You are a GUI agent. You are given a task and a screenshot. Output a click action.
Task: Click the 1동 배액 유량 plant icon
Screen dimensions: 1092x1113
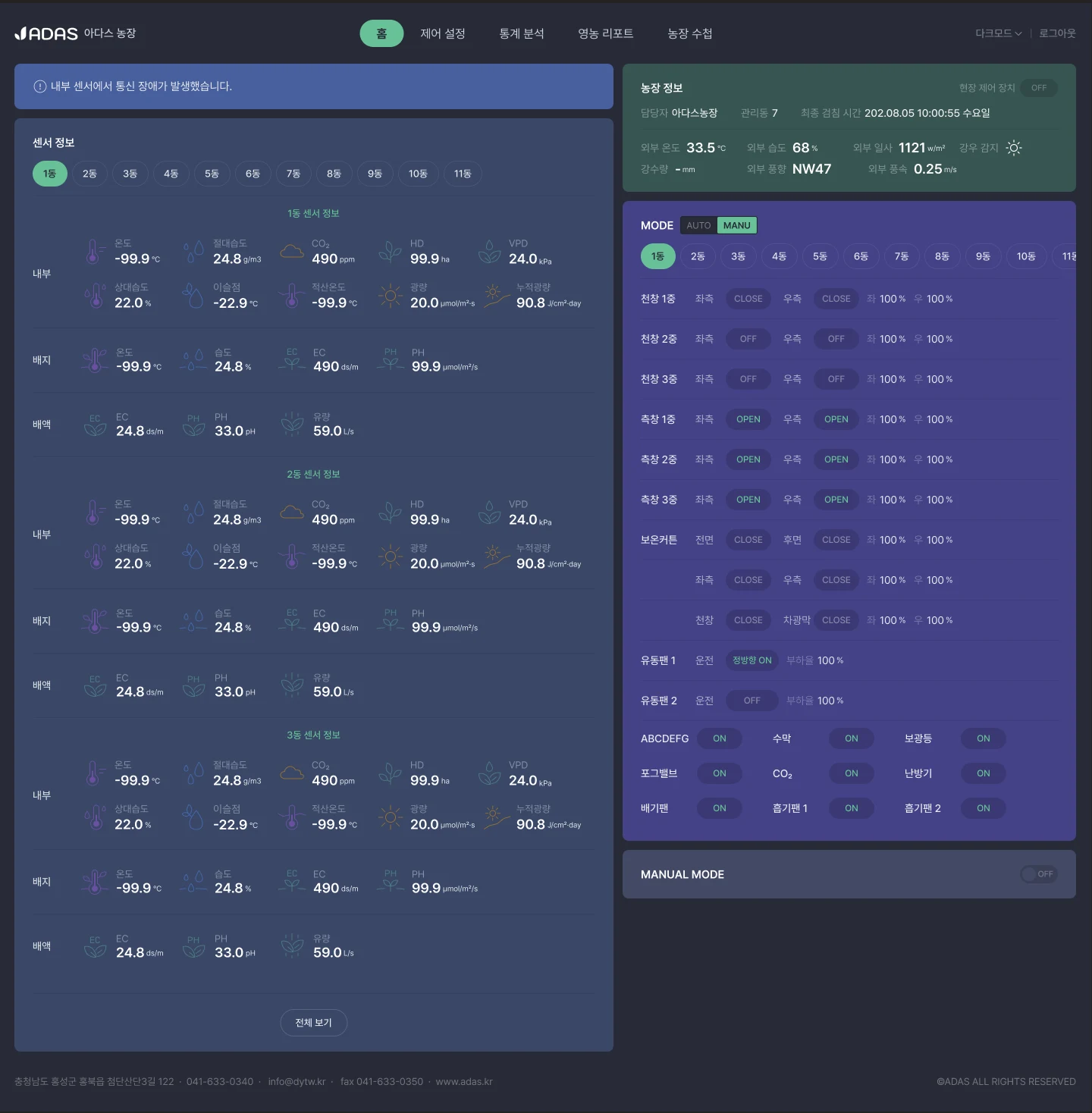click(x=292, y=425)
